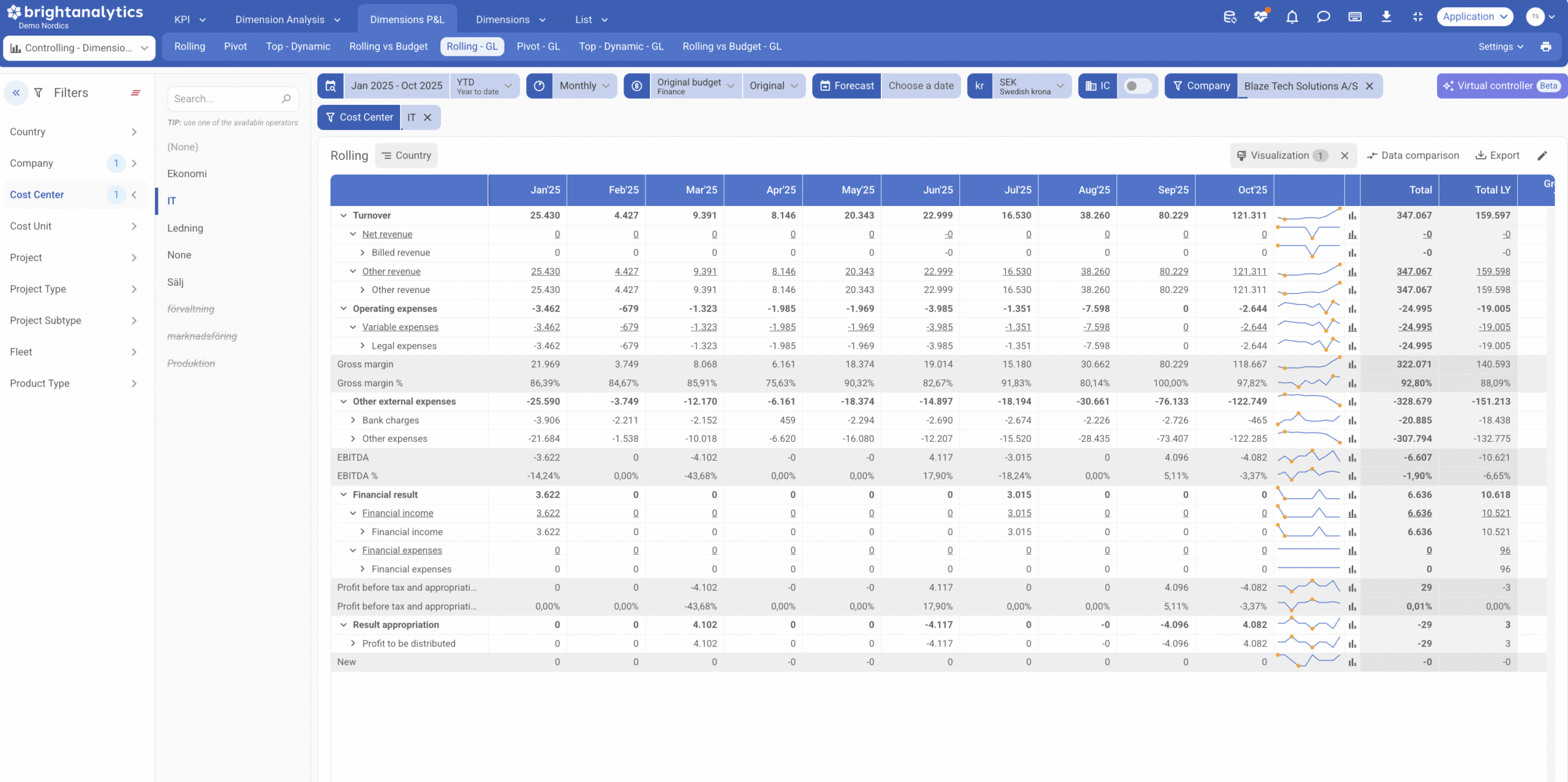The height and width of the screenshot is (782, 1568).
Task: Click the bar chart icon in Turnover row
Action: pos(1352,216)
